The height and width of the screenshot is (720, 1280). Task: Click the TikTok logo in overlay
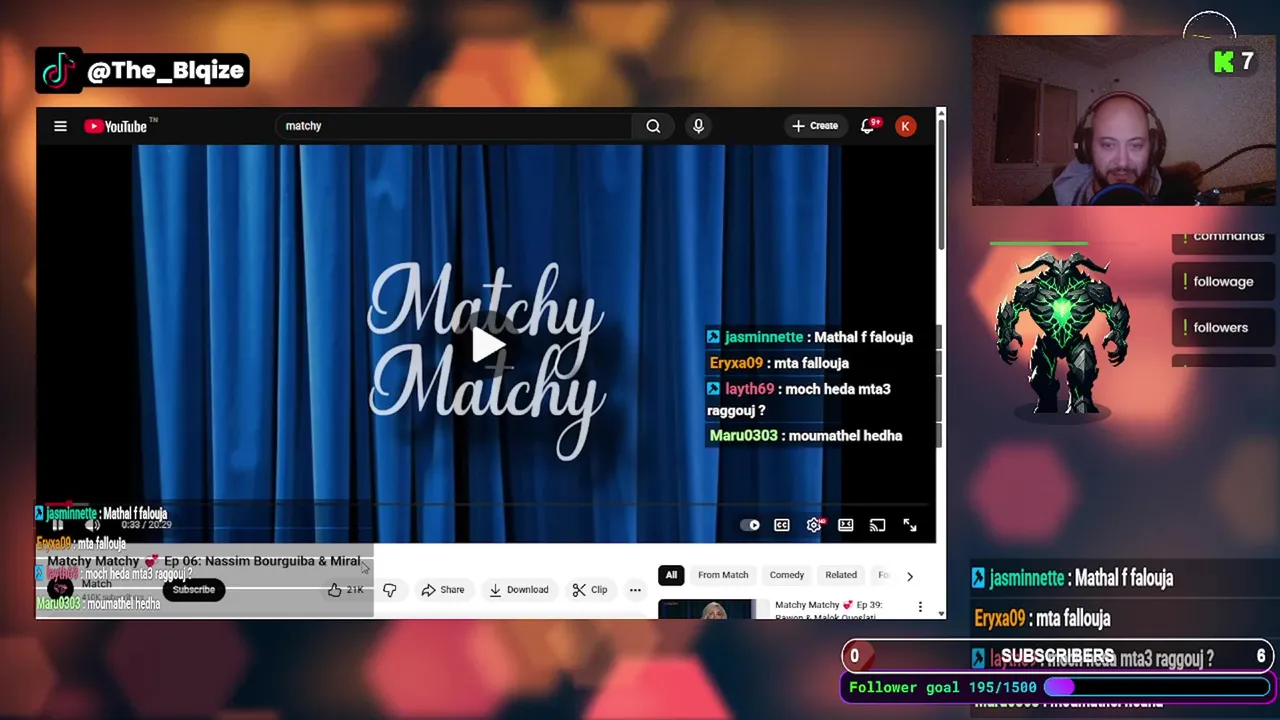[x=59, y=70]
